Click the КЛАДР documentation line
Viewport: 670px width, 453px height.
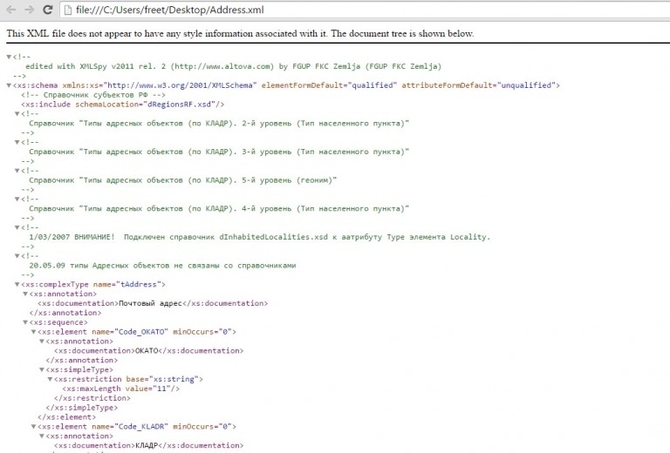pos(149,445)
